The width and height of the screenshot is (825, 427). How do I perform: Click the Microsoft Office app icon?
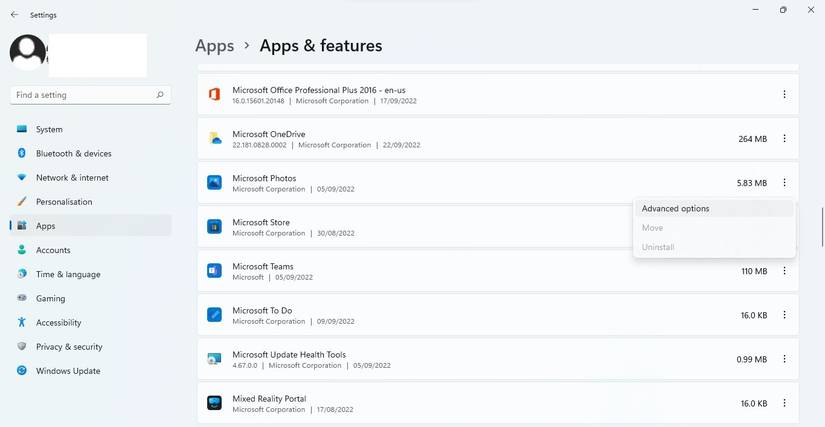[x=214, y=94]
